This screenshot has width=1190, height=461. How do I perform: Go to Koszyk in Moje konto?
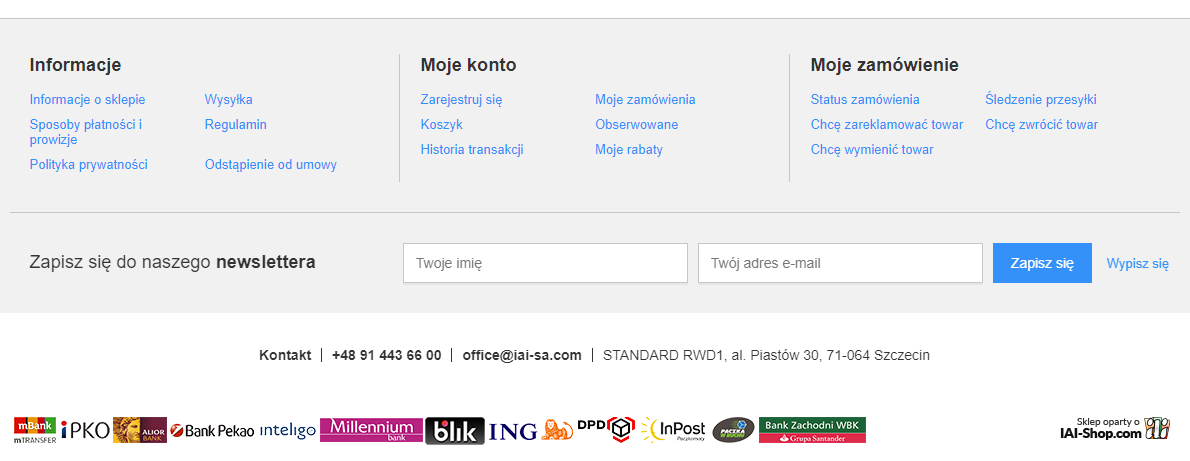point(441,125)
